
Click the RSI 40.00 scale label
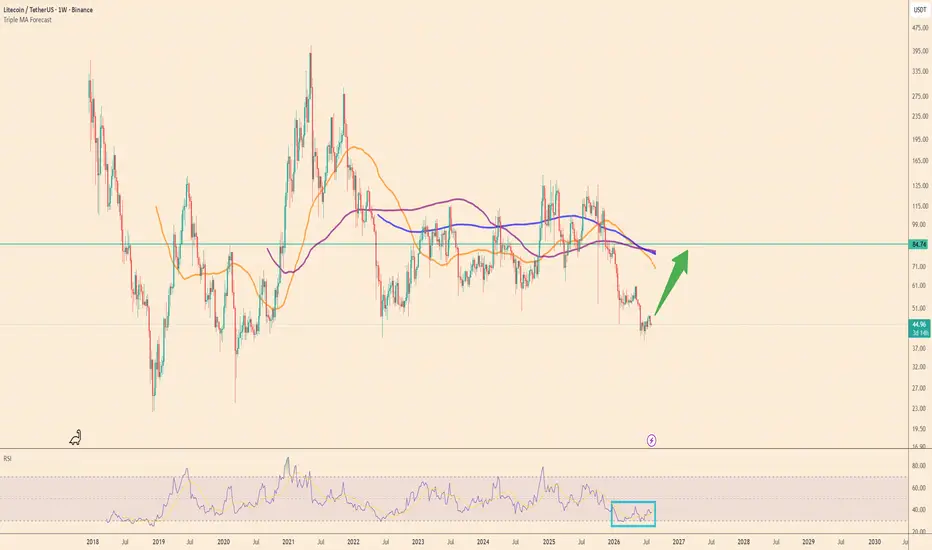coord(920,510)
